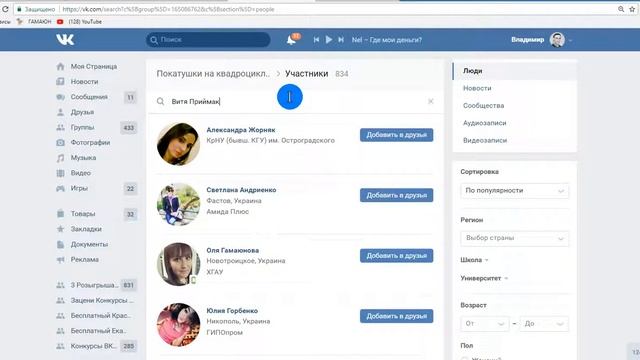This screenshot has height=360, width=640.
Task: Select the Люди search tab
Action: pos(515,71)
